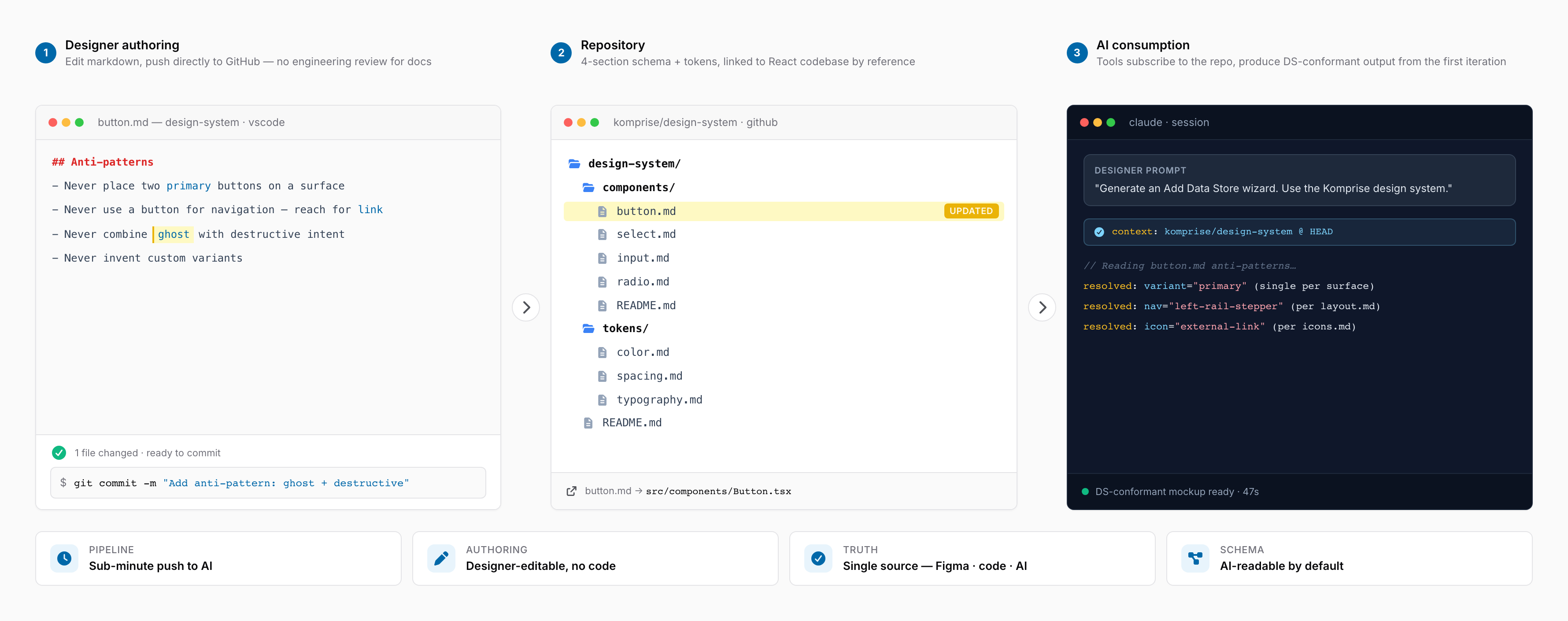Open typography.md under tokens
1568x621 pixels.
(659, 400)
